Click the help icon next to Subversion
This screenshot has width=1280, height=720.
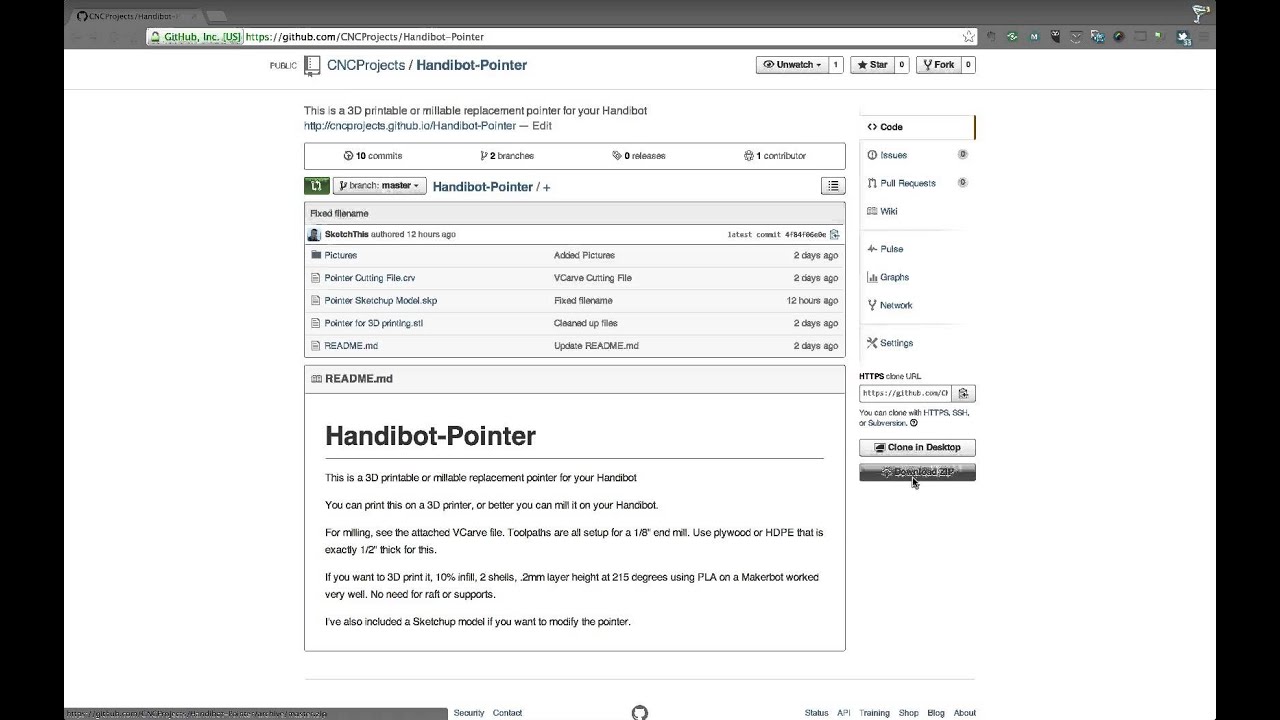click(914, 423)
